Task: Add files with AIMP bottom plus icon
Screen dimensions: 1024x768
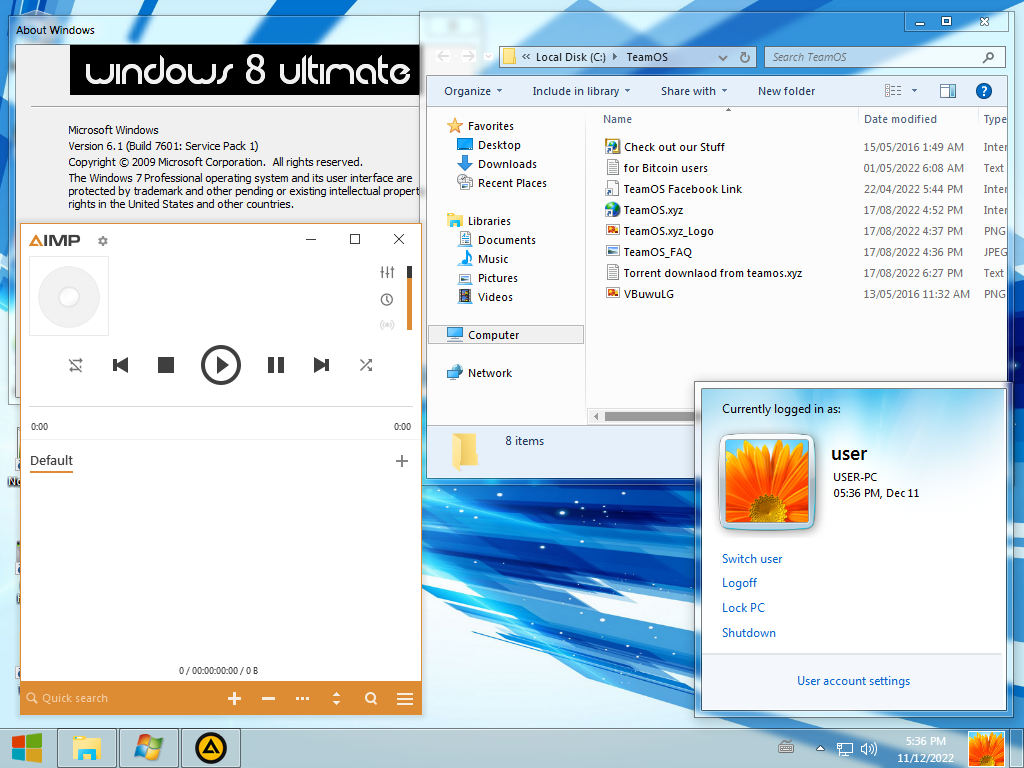Action: 234,699
